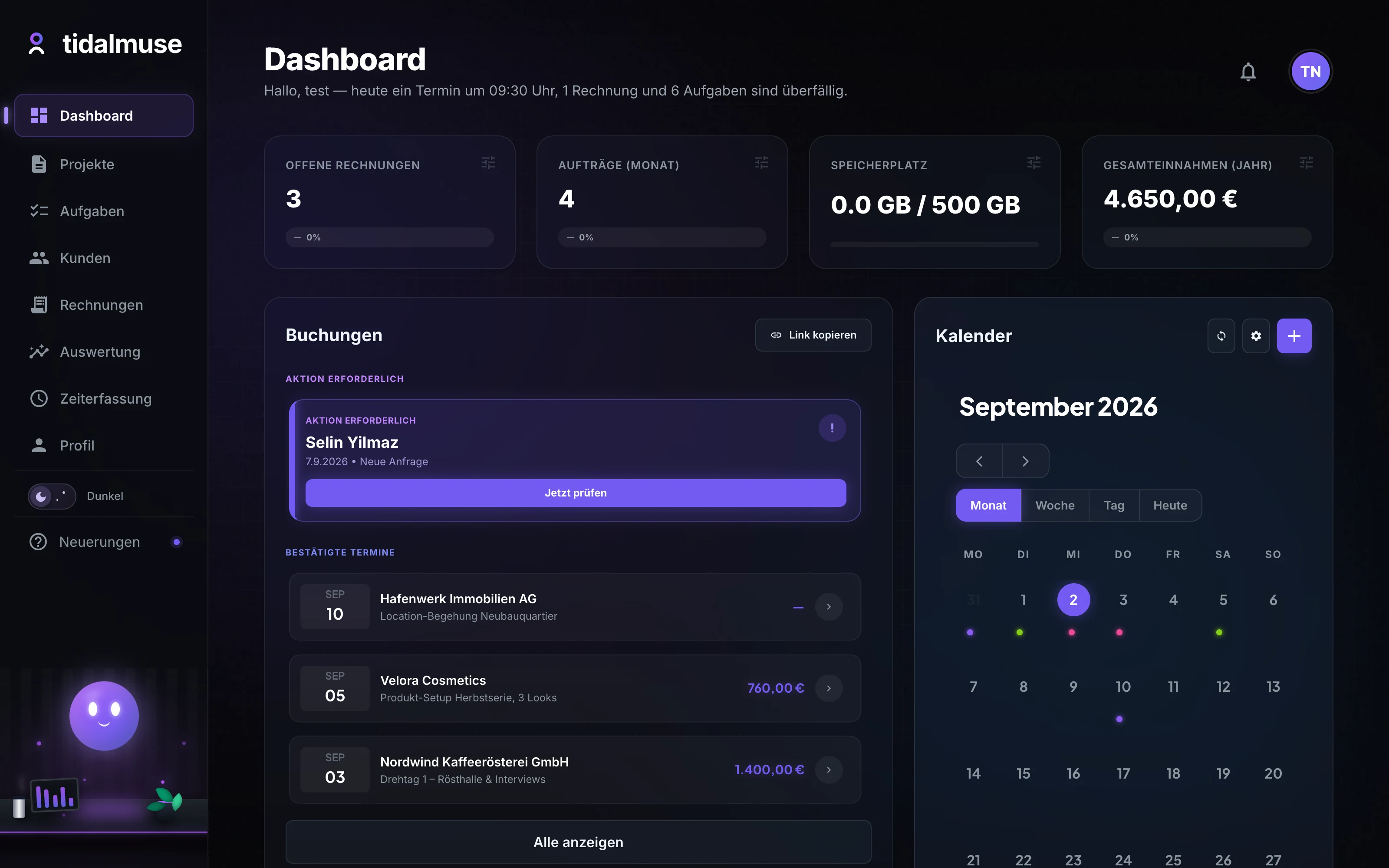Go to previous month in calendar
This screenshot has width=1389, height=868.
979,461
